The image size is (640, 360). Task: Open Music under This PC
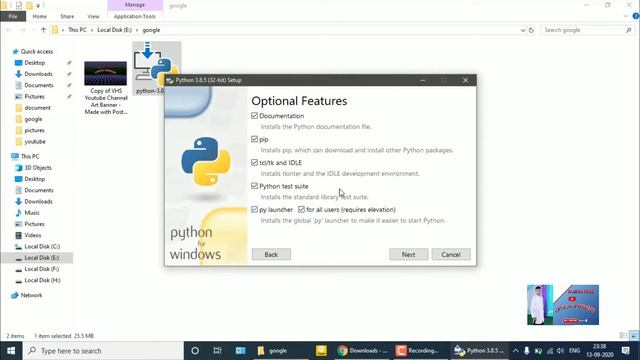point(32,213)
